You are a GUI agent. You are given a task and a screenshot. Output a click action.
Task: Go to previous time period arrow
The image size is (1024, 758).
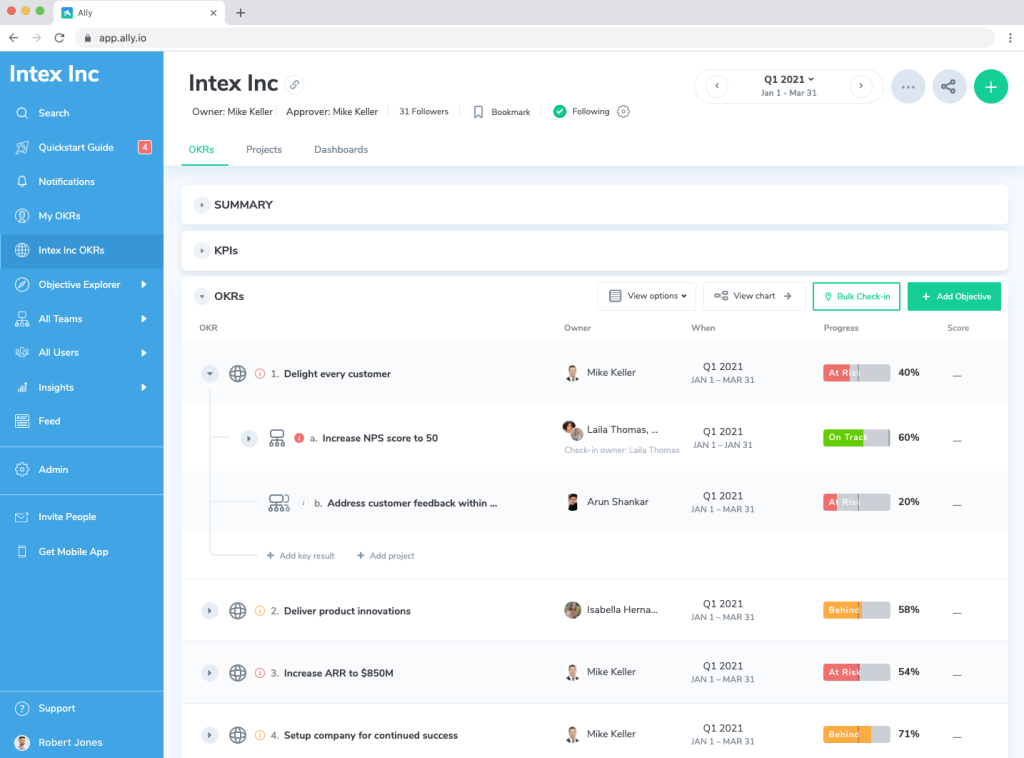click(717, 86)
